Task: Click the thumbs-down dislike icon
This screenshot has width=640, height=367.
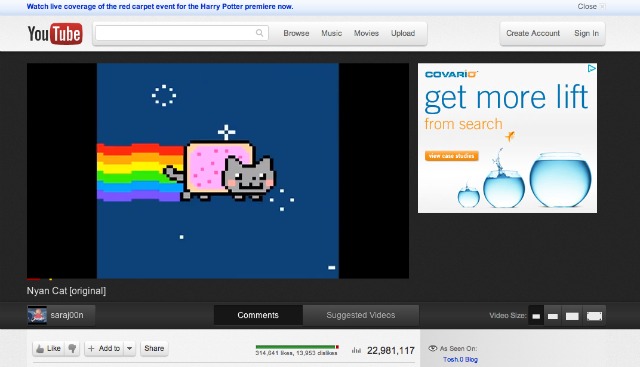Action: point(72,348)
